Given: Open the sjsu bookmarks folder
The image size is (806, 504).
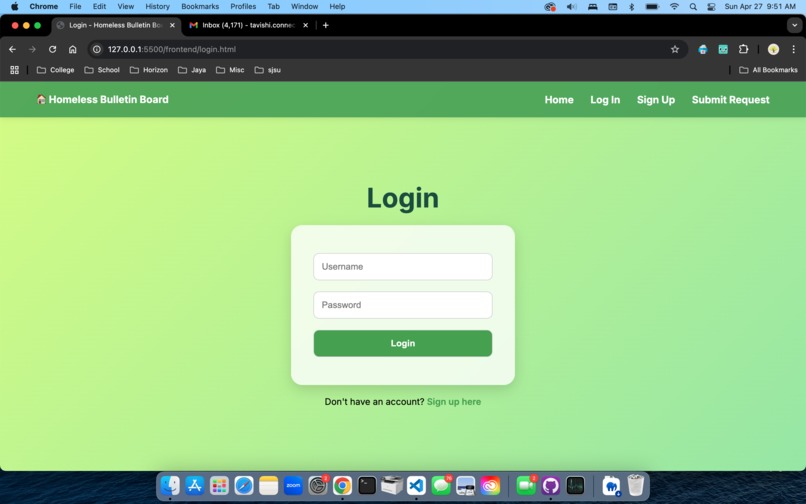Looking at the screenshot, I should [x=267, y=70].
